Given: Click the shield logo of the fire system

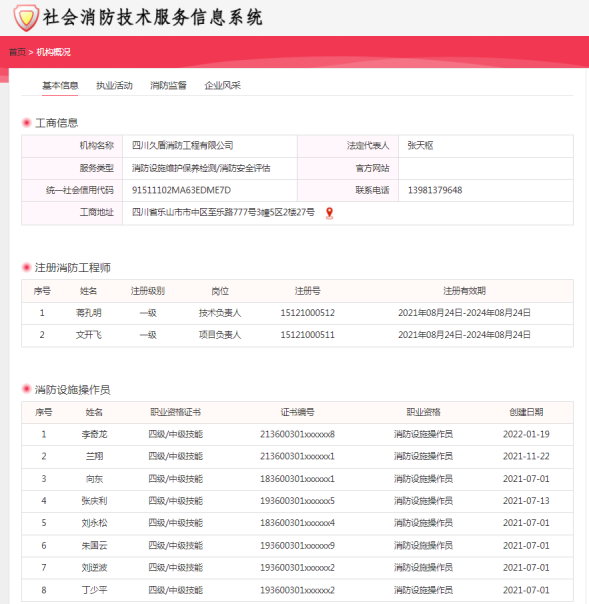Looking at the screenshot, I should tap(26, 18).
